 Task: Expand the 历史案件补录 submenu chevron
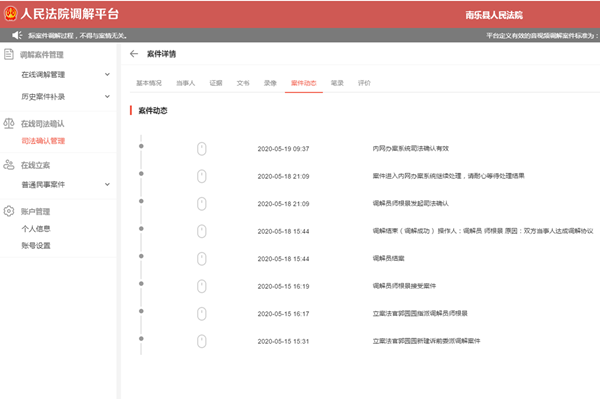click(108, 96)
